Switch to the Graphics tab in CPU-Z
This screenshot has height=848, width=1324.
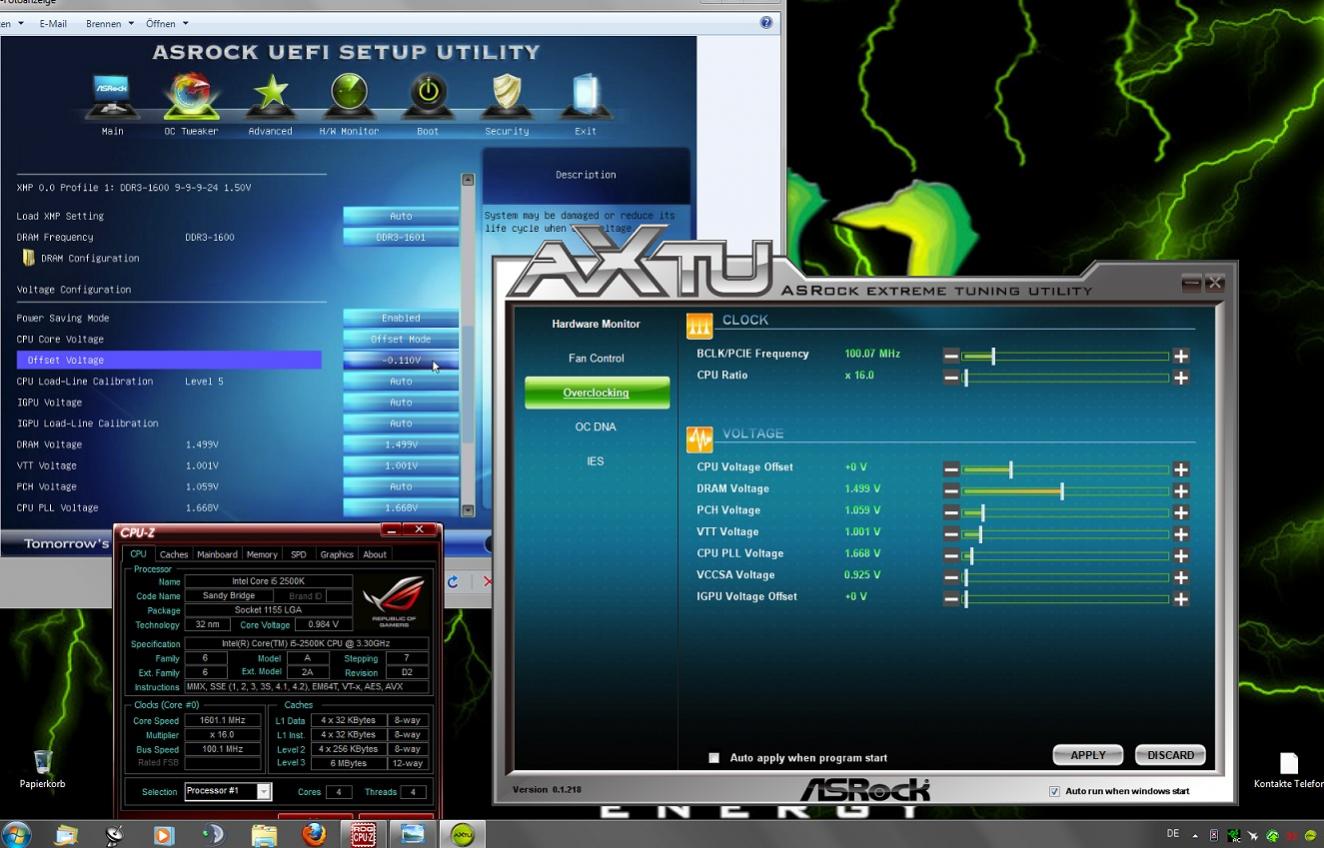click(x=337, y=554)
